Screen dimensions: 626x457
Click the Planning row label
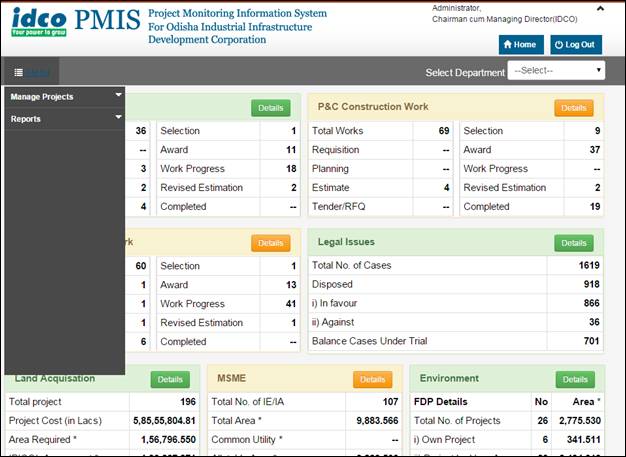tap(330, 169)
